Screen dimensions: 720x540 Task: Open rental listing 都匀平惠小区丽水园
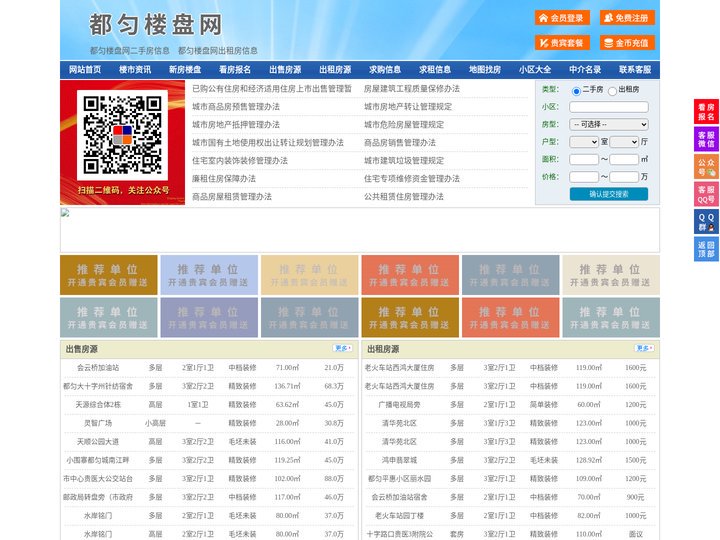coord(399,478)
